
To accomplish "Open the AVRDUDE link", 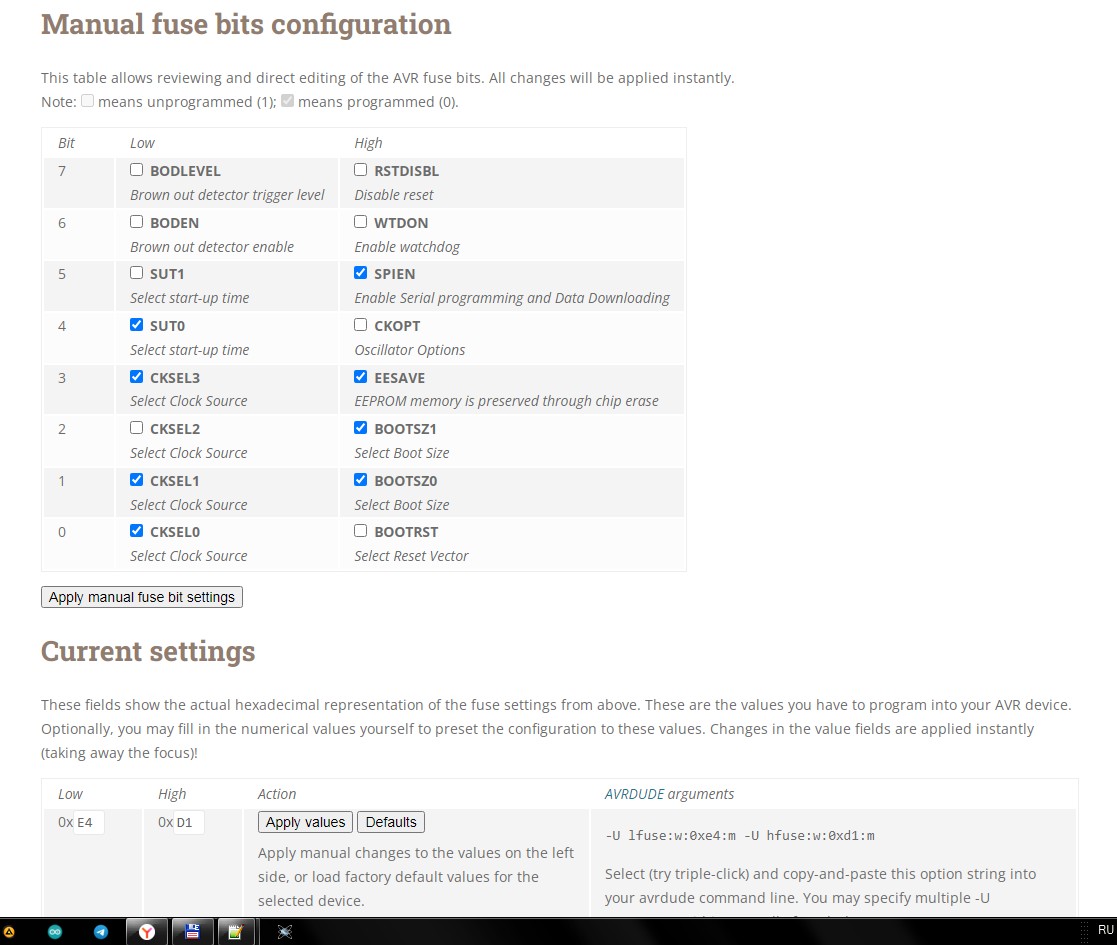I will coord(634,794).
